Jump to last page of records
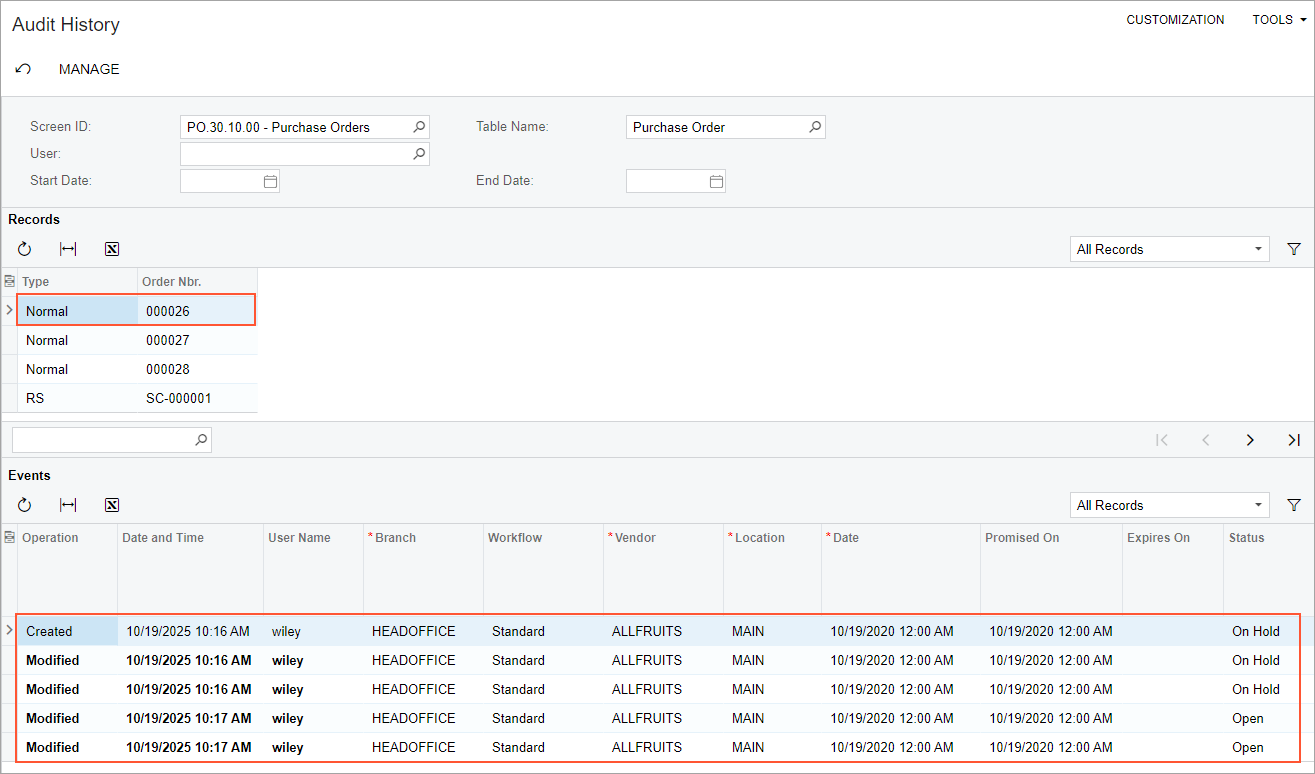 1293,440
